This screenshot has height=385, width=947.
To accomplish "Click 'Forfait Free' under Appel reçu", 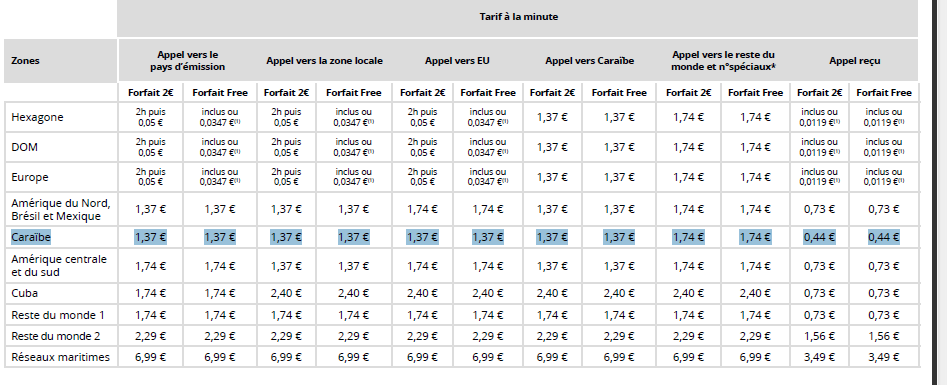I will click(884, 92).
